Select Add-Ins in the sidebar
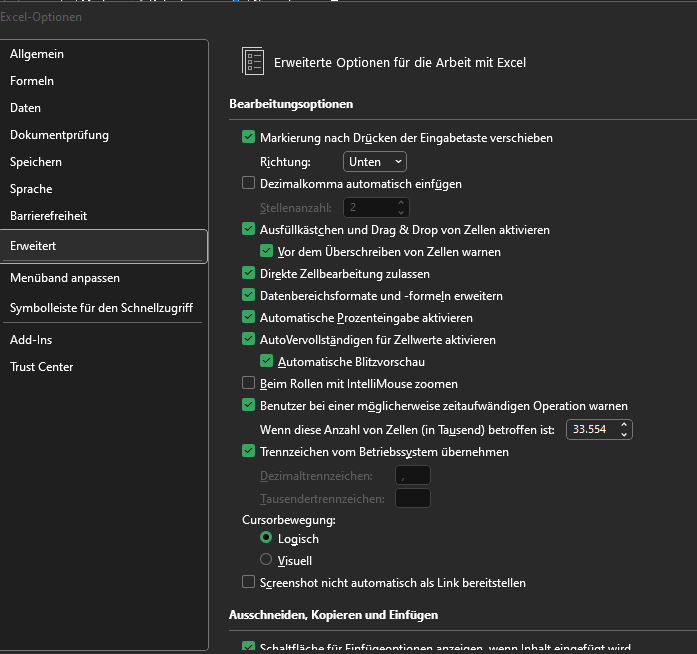 coord(104,340)
